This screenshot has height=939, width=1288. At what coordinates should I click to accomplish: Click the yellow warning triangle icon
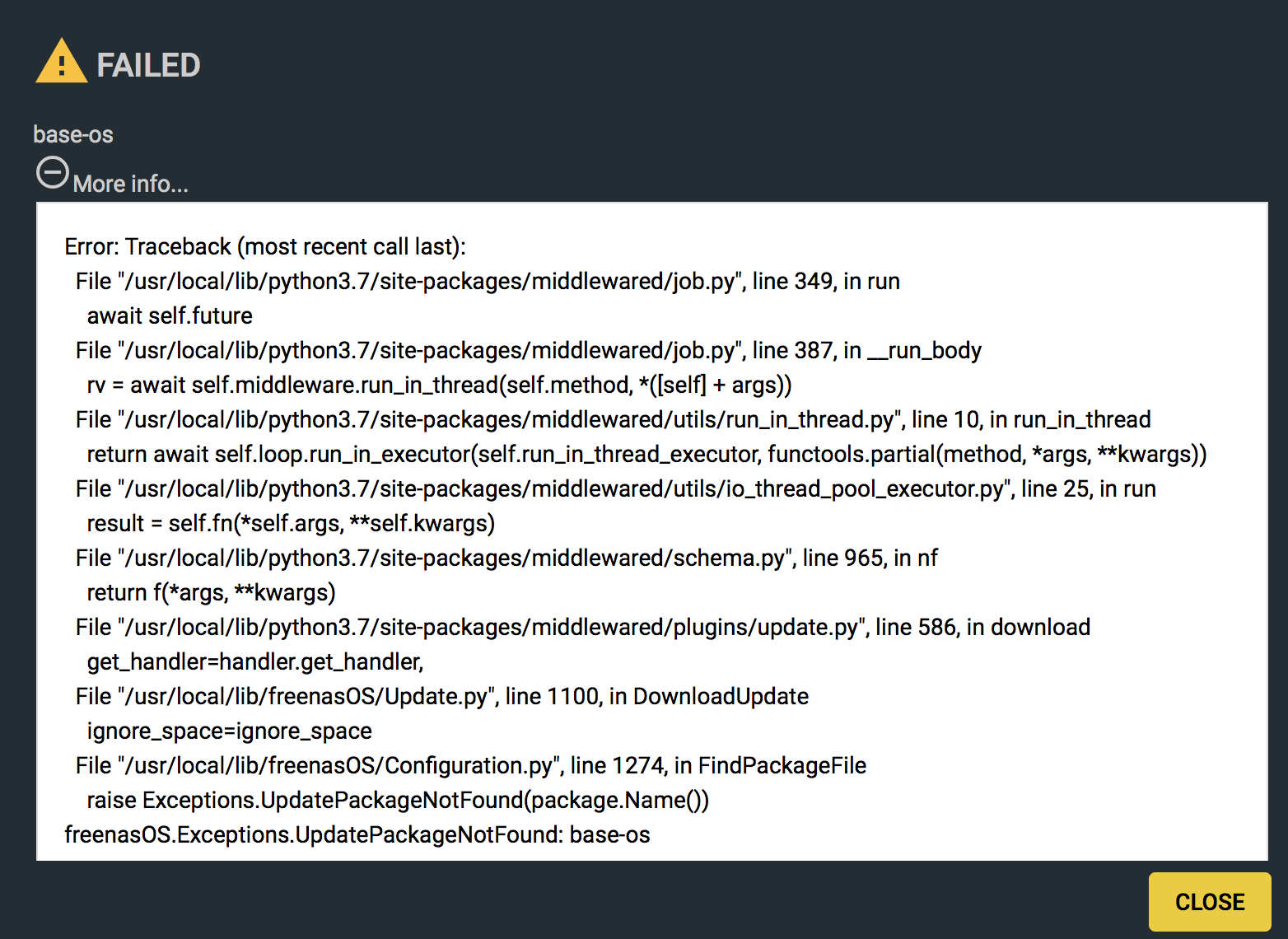point(62,62)
